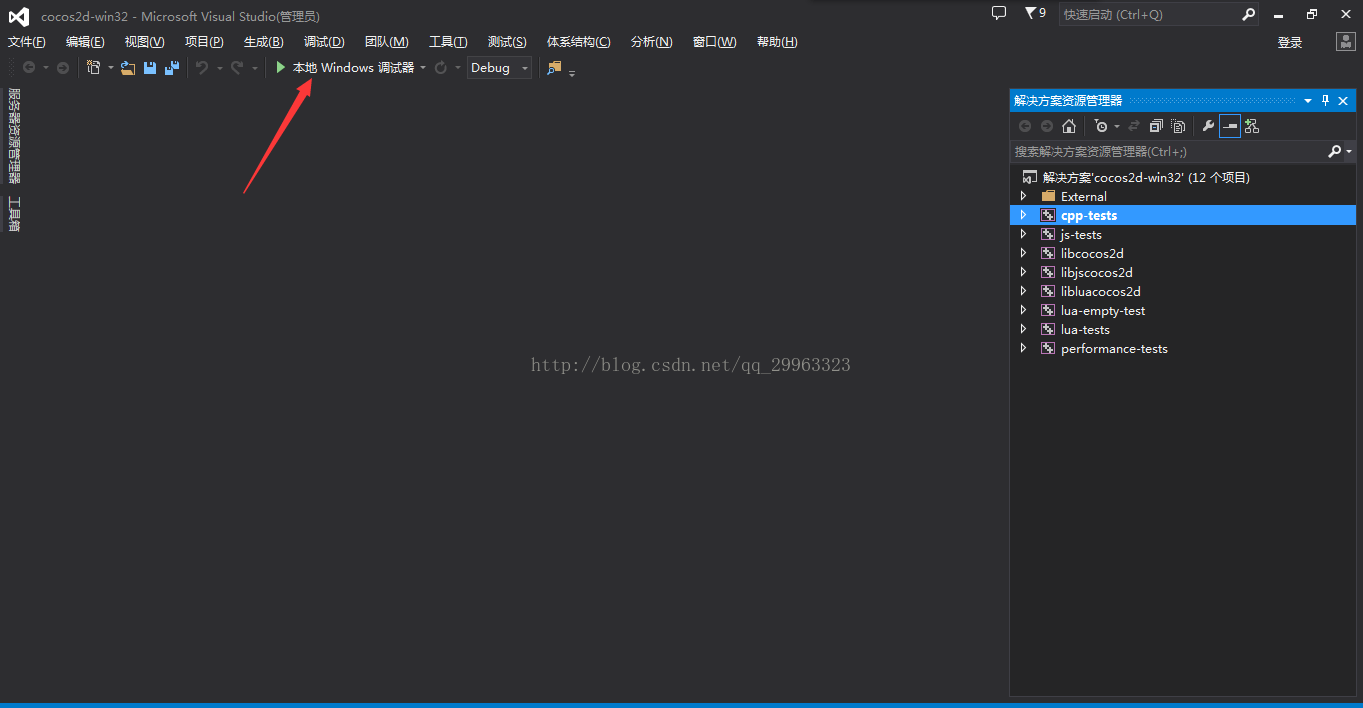
Task: Open the 视图(V) menu
Action: (x=144, y=42)
